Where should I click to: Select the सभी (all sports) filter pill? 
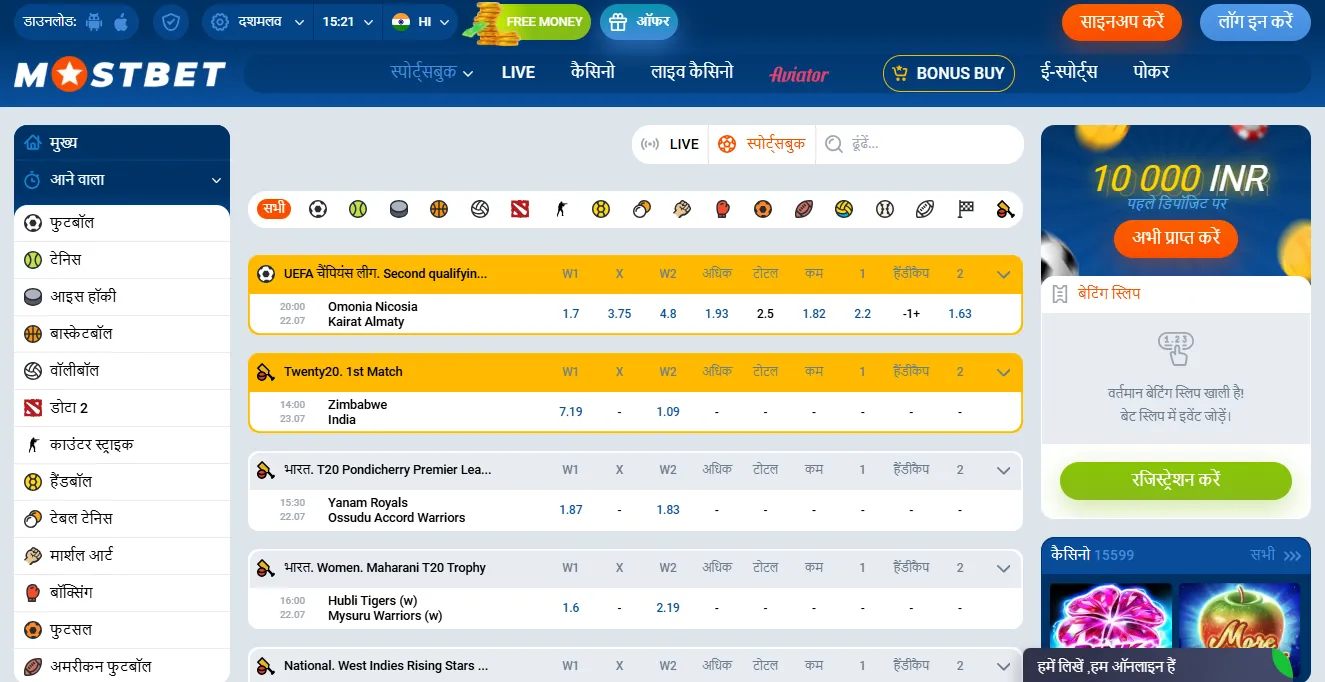tap(274, 208)
